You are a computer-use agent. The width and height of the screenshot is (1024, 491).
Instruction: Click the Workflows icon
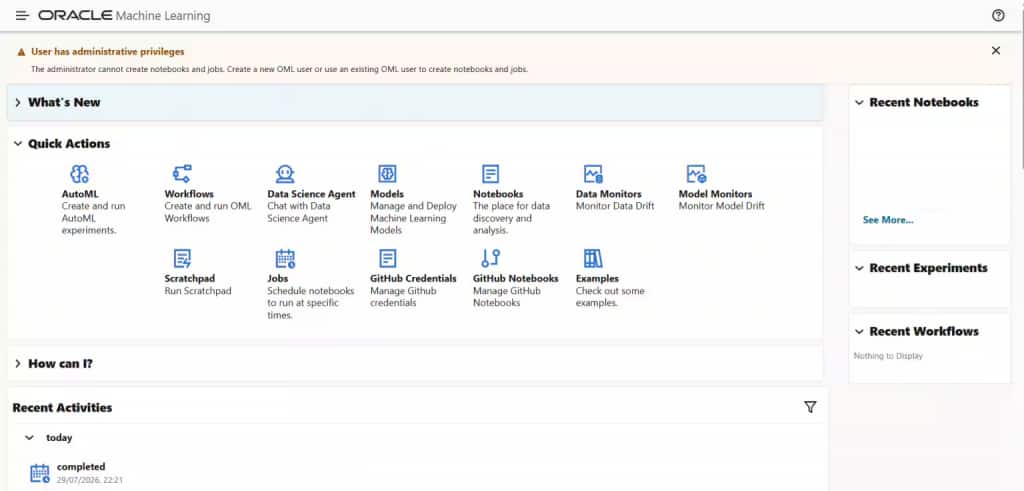pos(182,174)
